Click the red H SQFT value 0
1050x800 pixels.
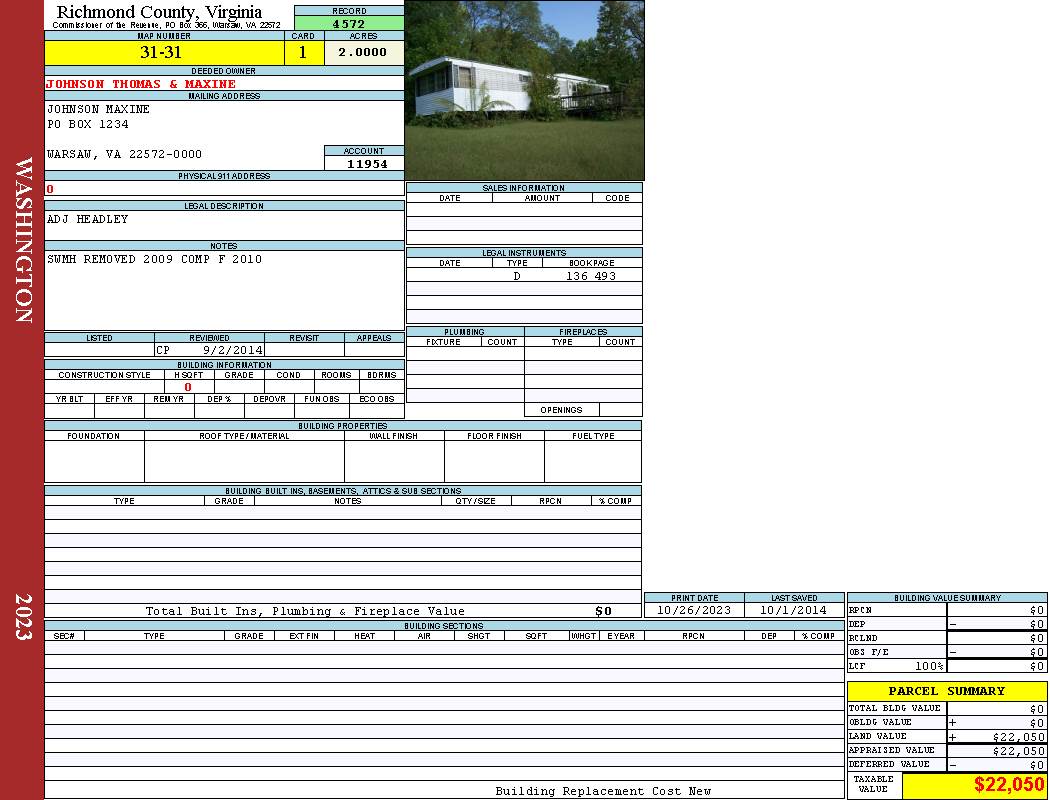click(188, 387)
